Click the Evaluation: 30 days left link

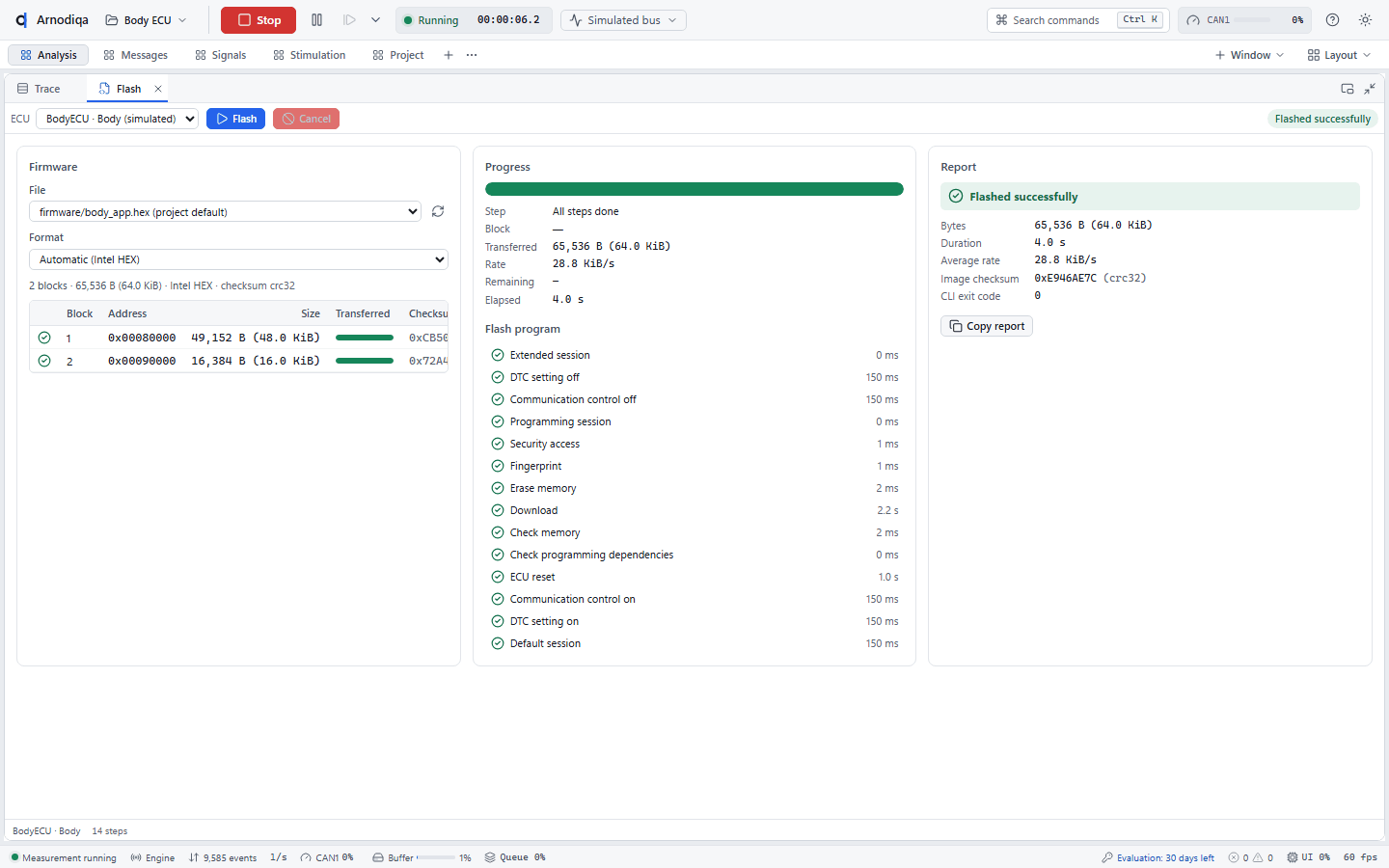[x=1158, y=857]
